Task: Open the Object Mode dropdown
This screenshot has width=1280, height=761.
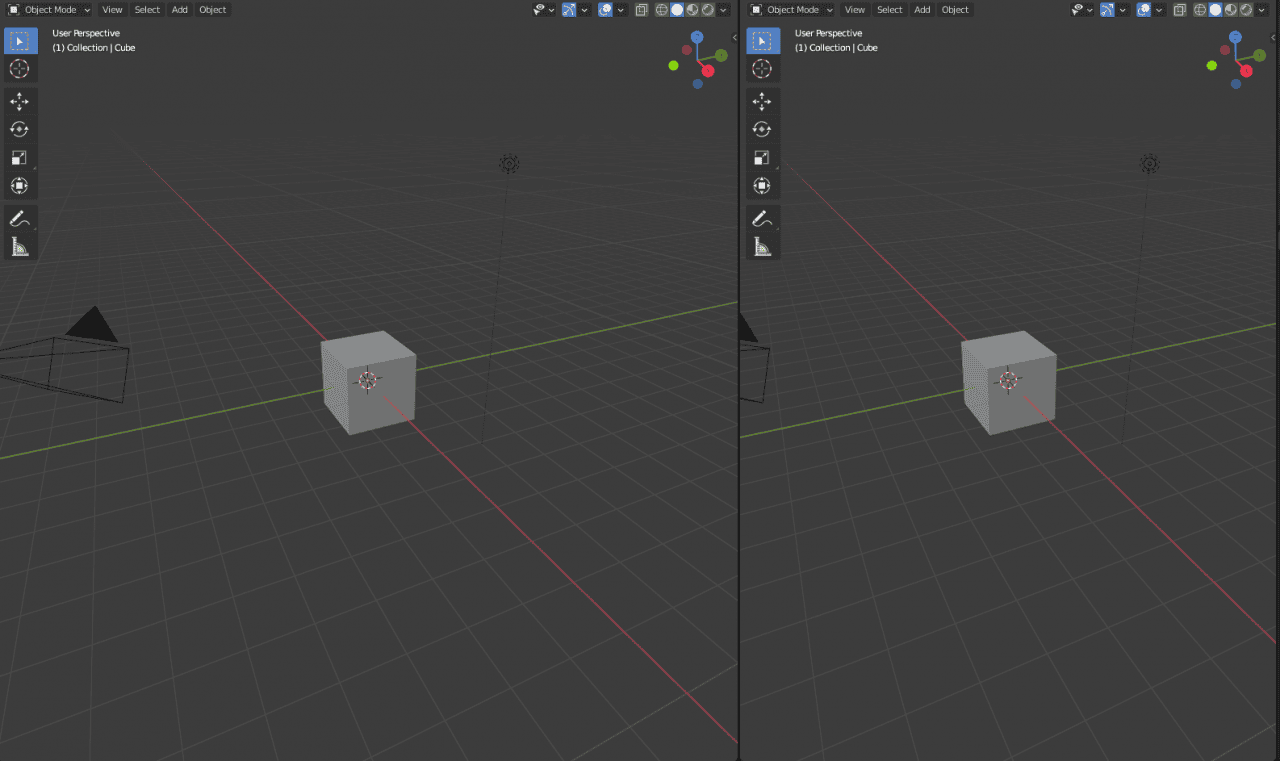Action: [x=49, y=9]
